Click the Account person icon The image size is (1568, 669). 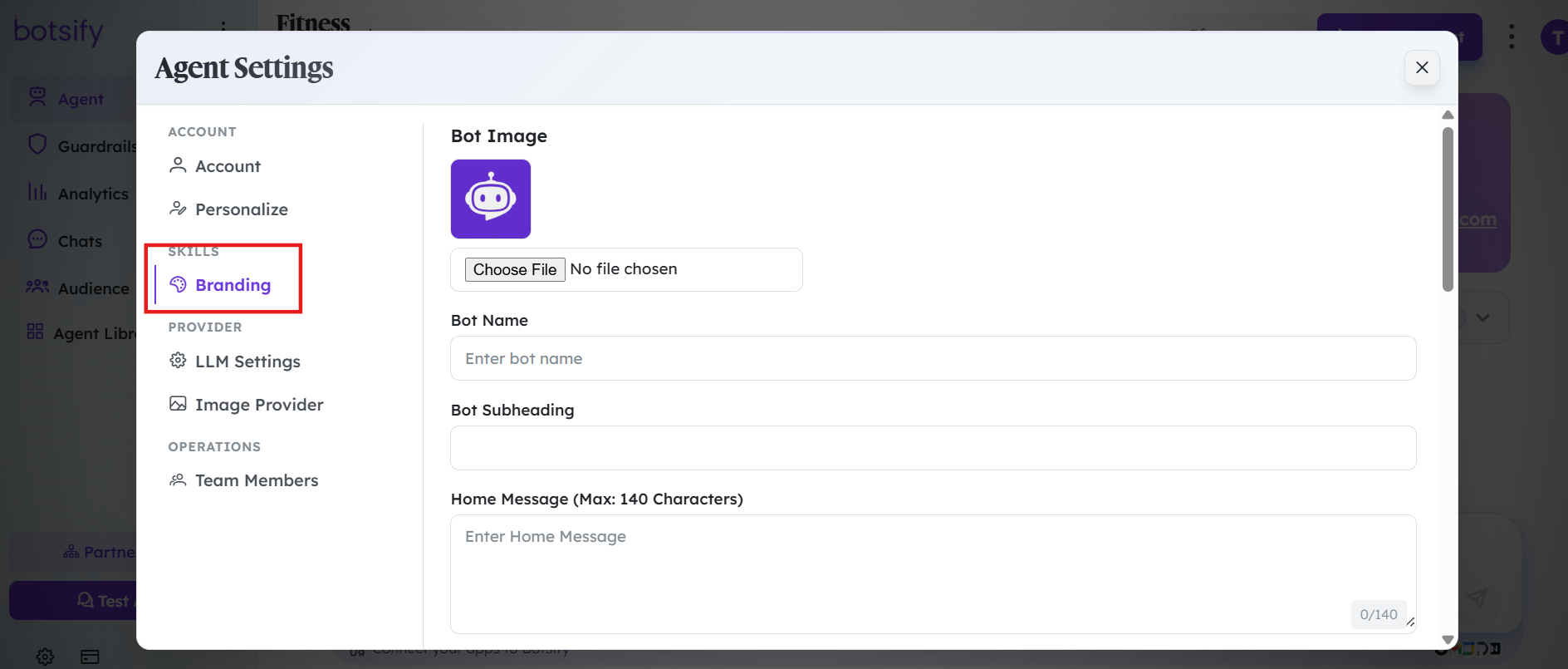pos(178,165)
